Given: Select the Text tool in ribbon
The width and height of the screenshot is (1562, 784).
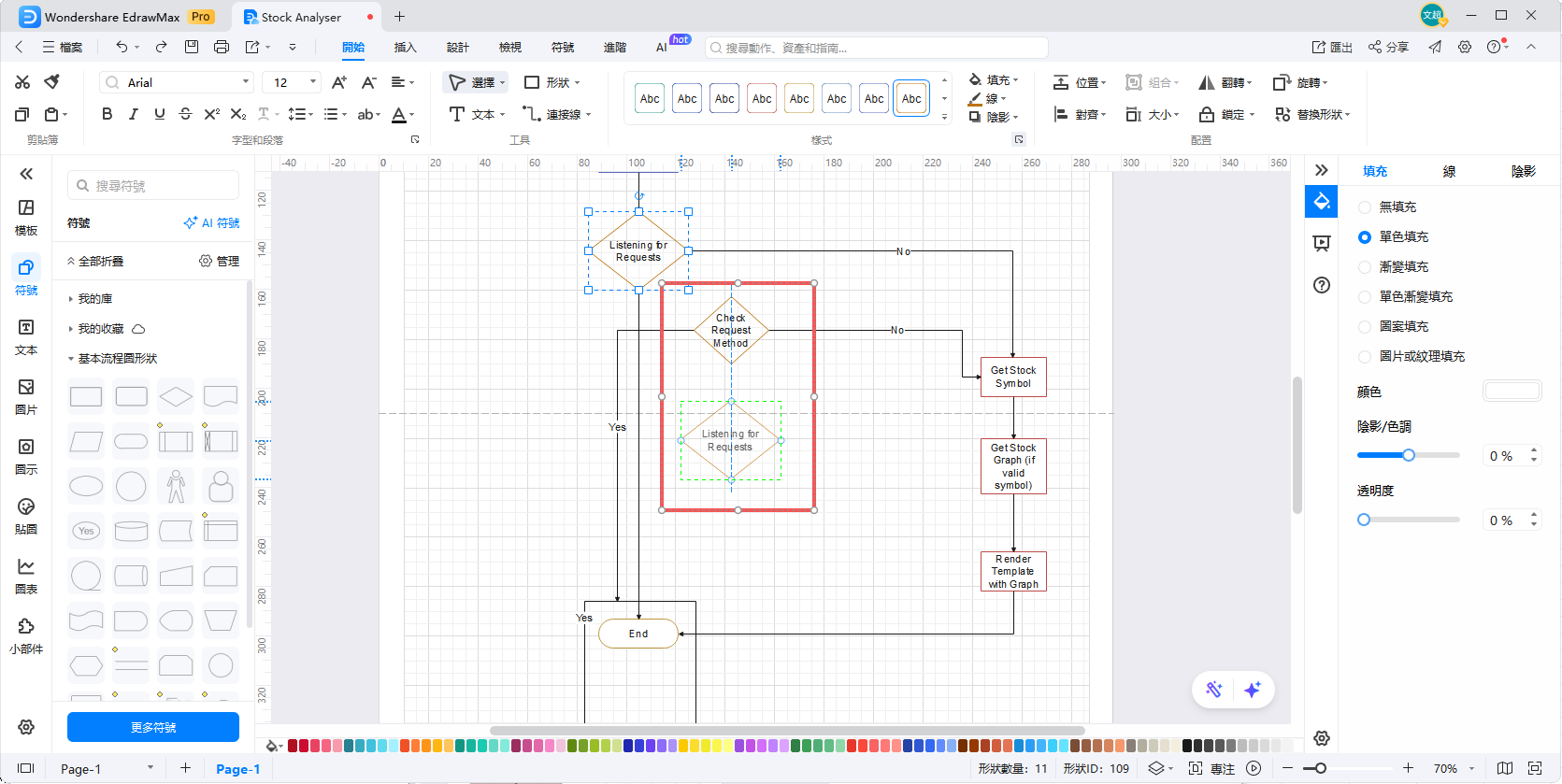Looking at the screenshot, I should (x=476, y=114).
